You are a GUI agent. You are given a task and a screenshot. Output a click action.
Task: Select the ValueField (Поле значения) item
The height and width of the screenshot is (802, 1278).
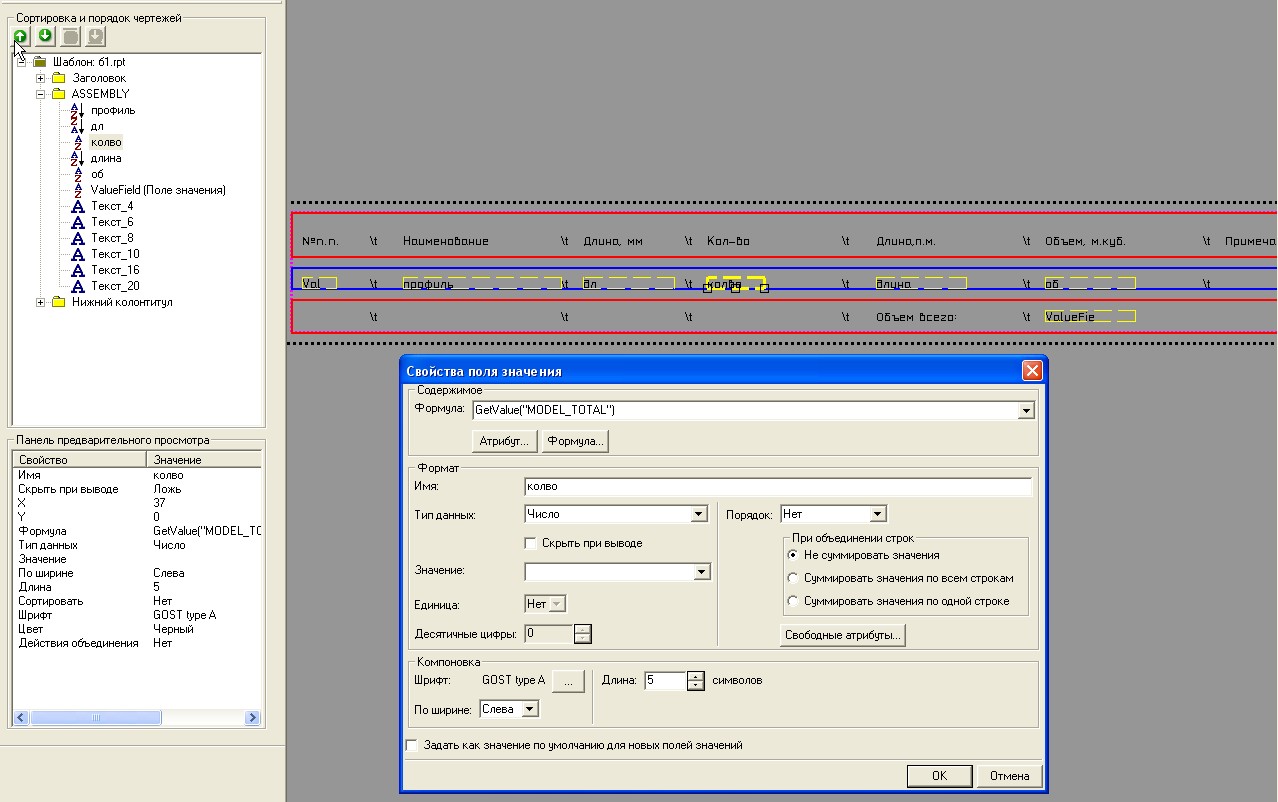pos(157,190)
